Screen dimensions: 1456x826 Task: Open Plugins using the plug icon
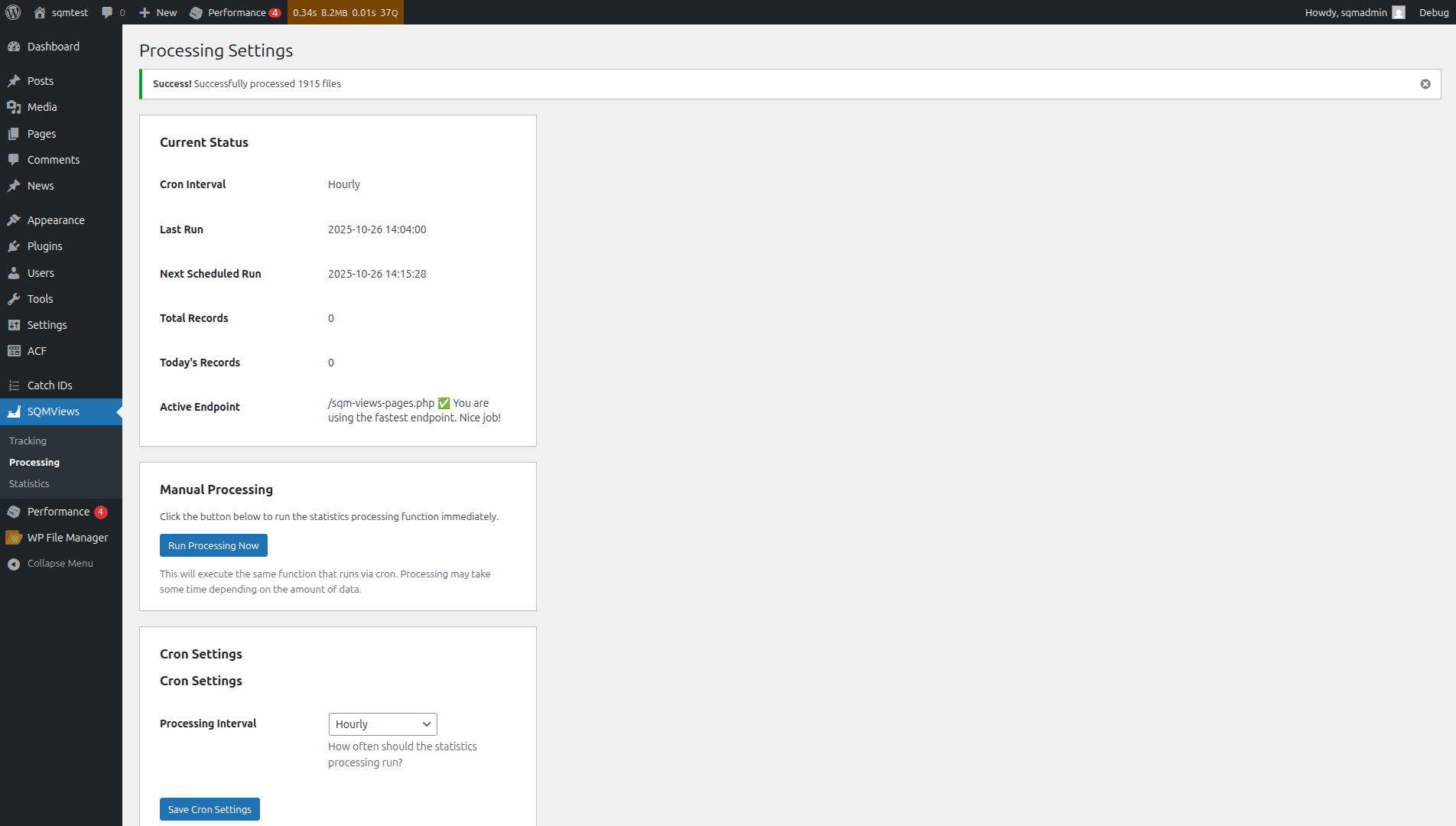tap(15, 246)
